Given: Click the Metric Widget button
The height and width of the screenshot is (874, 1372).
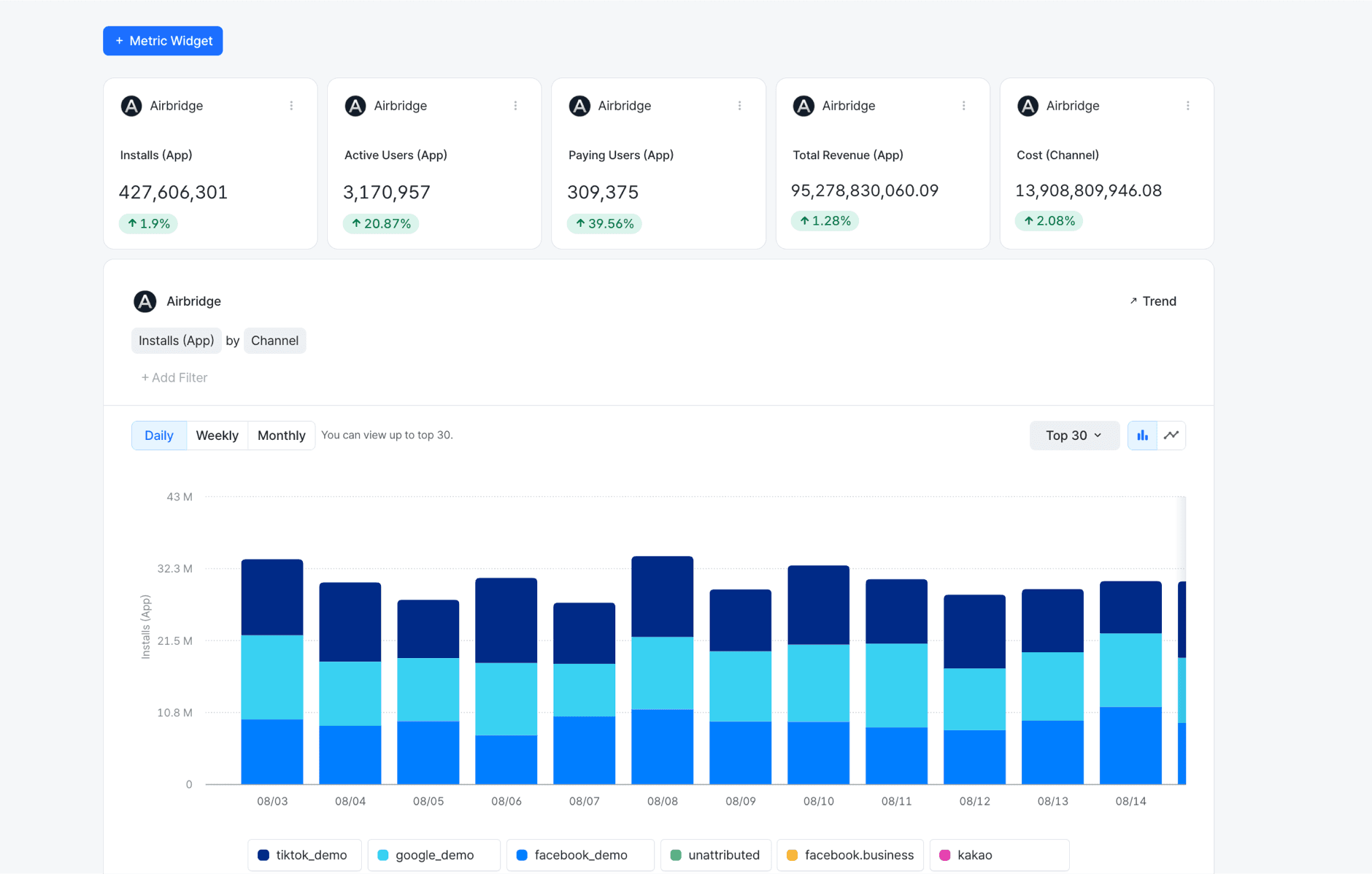Looking at the screenshot, I should pos(163,41).
